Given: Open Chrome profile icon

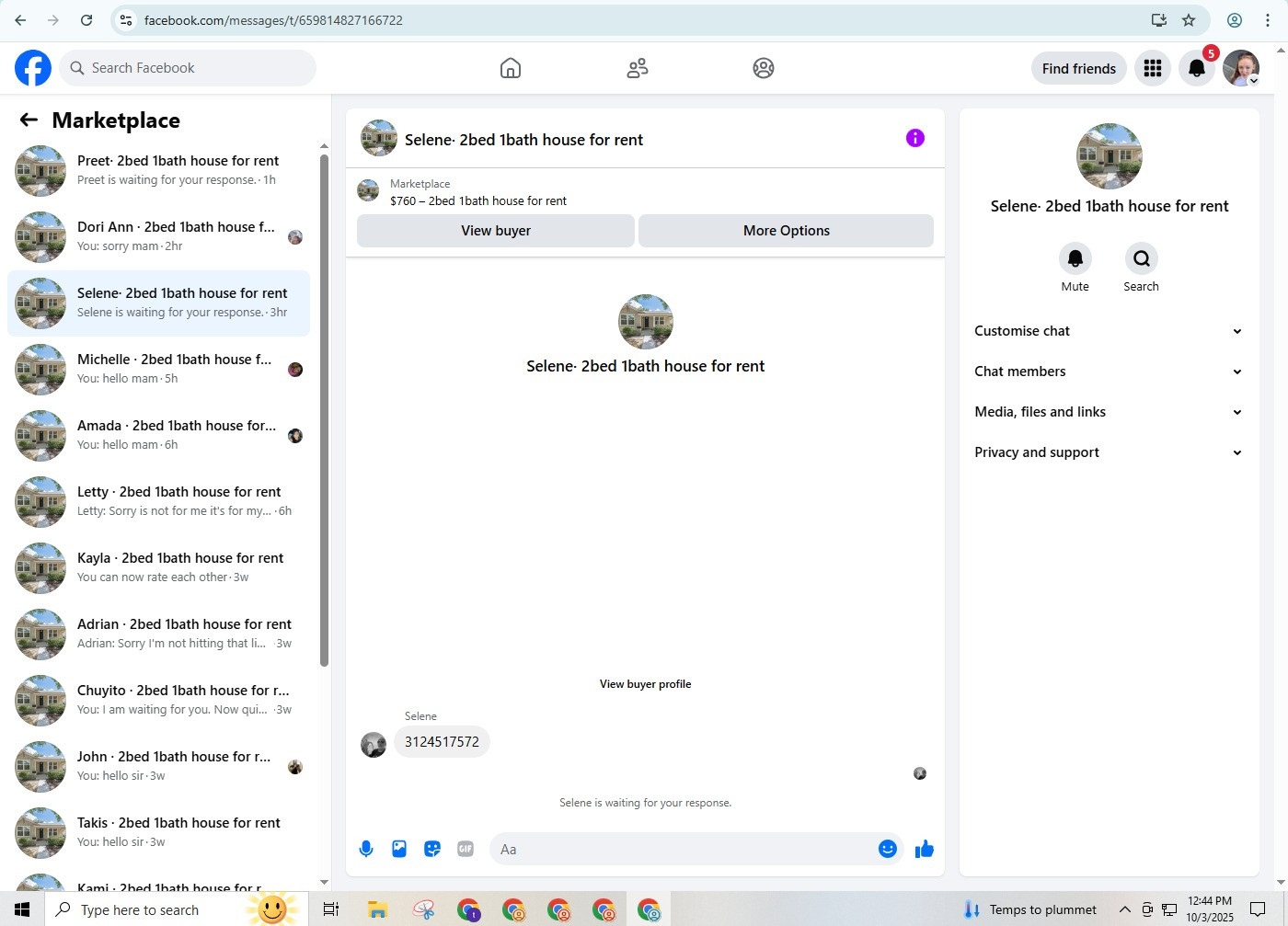Looking at the screenshot, I should 1235,20.
